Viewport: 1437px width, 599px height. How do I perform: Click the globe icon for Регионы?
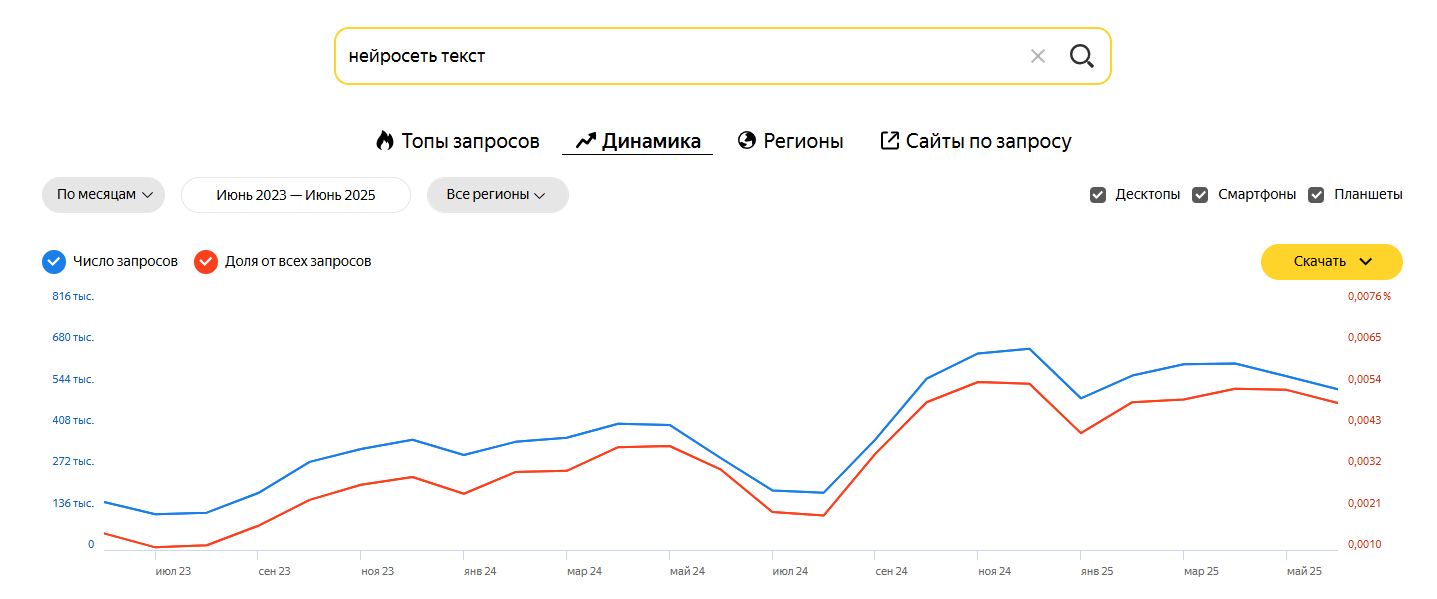coord(746,141)
